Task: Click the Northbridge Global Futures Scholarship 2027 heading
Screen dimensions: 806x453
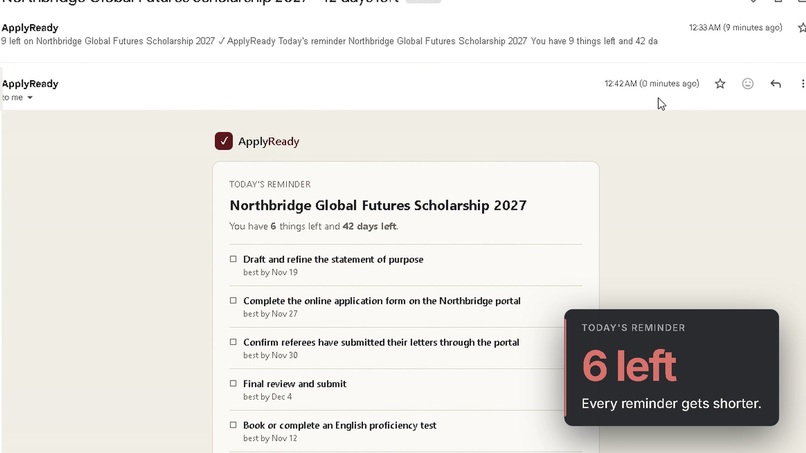Action: [378, 205]
